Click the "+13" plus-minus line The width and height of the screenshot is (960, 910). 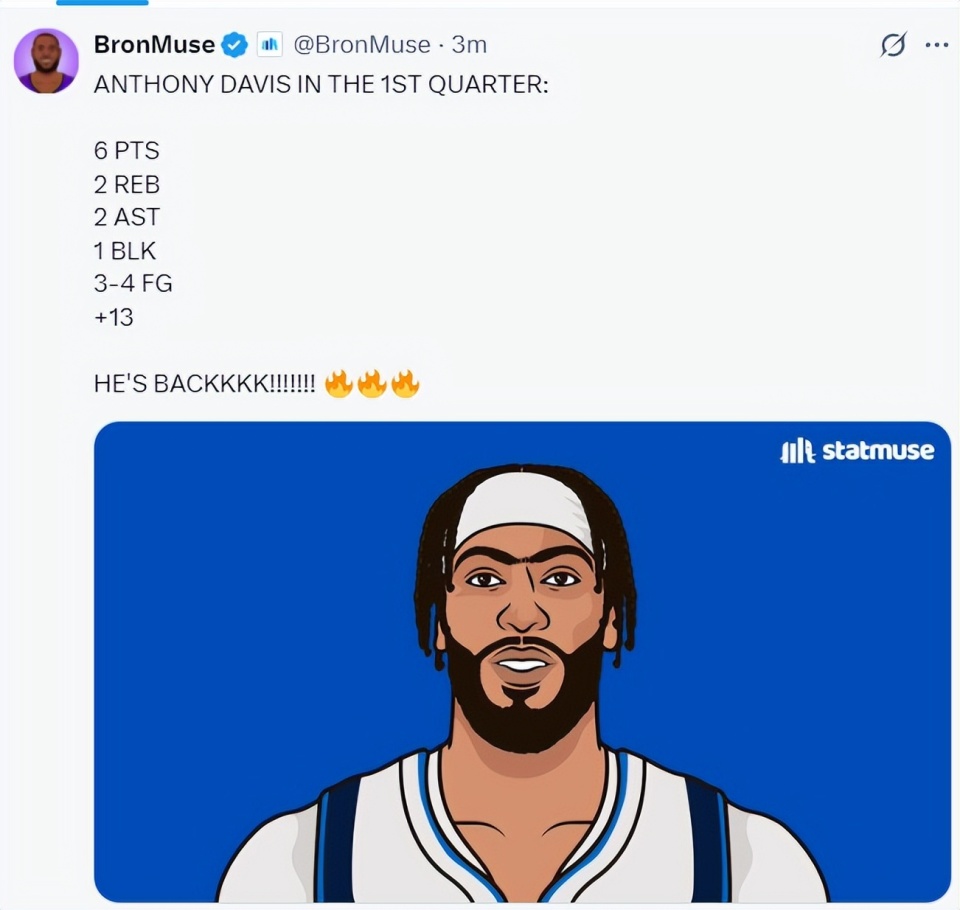[x=114, y=317]
